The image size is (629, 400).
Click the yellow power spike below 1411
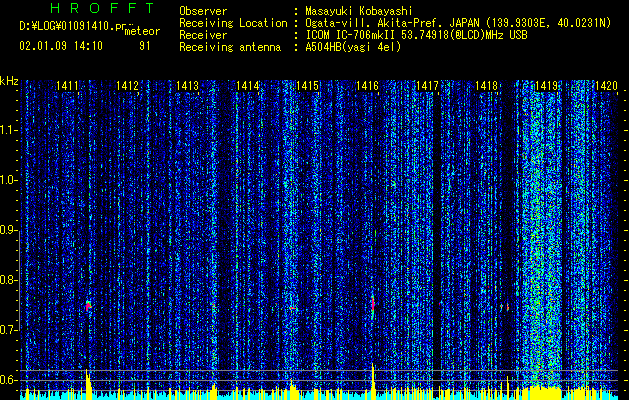(x=88, y=384)
